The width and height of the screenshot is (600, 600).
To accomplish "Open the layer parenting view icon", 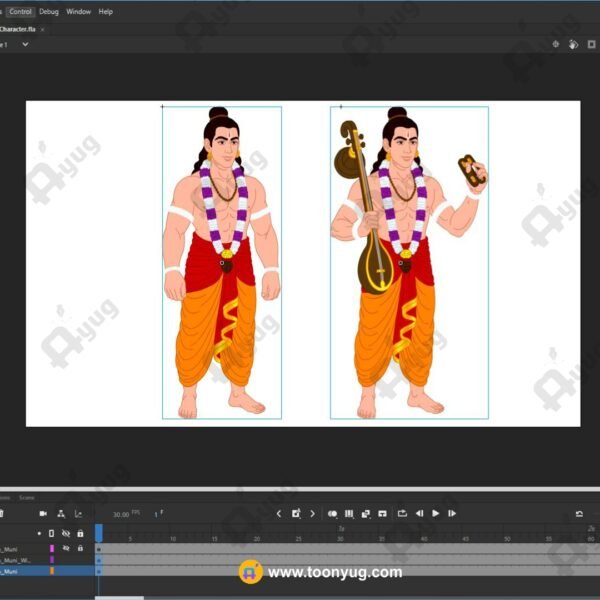I will [61, 514].
